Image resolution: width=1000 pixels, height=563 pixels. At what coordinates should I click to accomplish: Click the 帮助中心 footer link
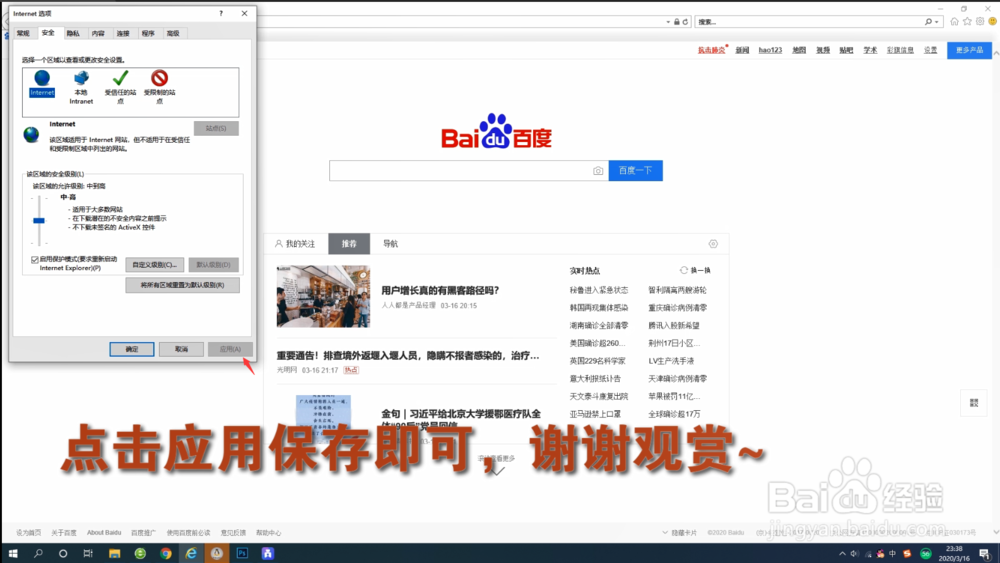tap(268, 532)
